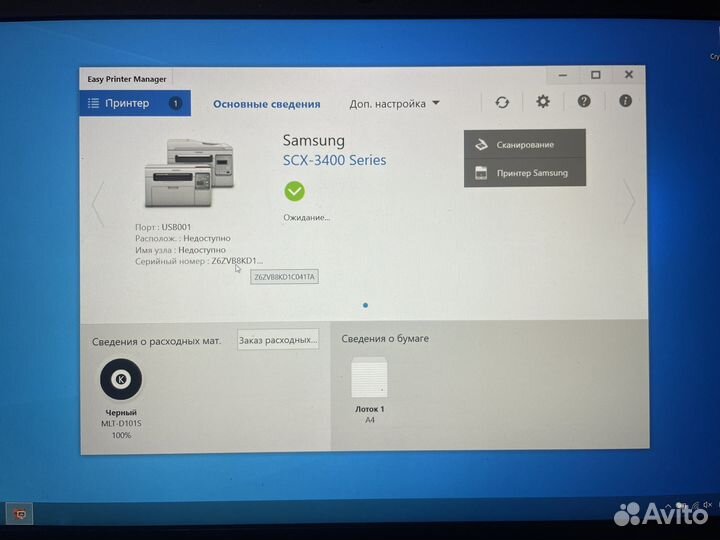Viewport: 720px width, 540px height.
Task: Click the Сведения о расходных мат. heading
Action: [156, 341]
